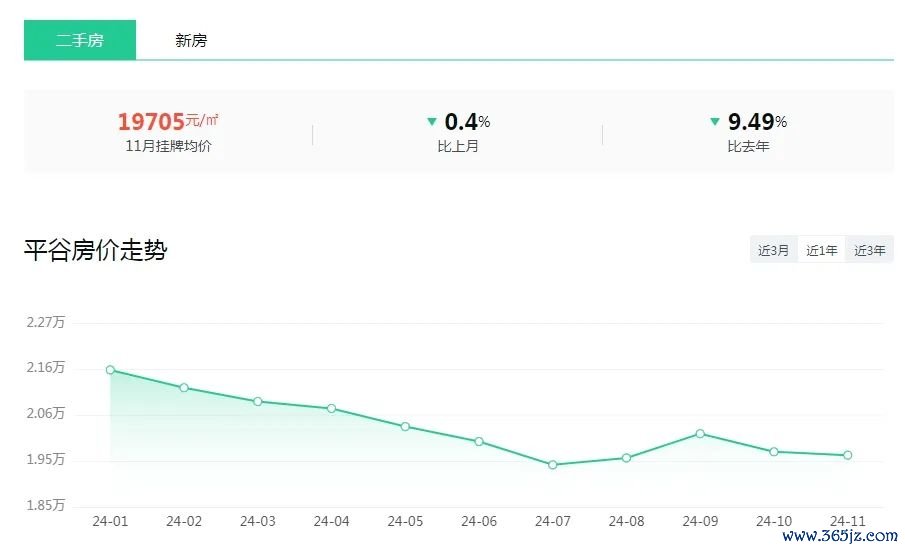Click the 24-08 x-axis label
The width and height of the screenshot is (905, 551).
626,522
